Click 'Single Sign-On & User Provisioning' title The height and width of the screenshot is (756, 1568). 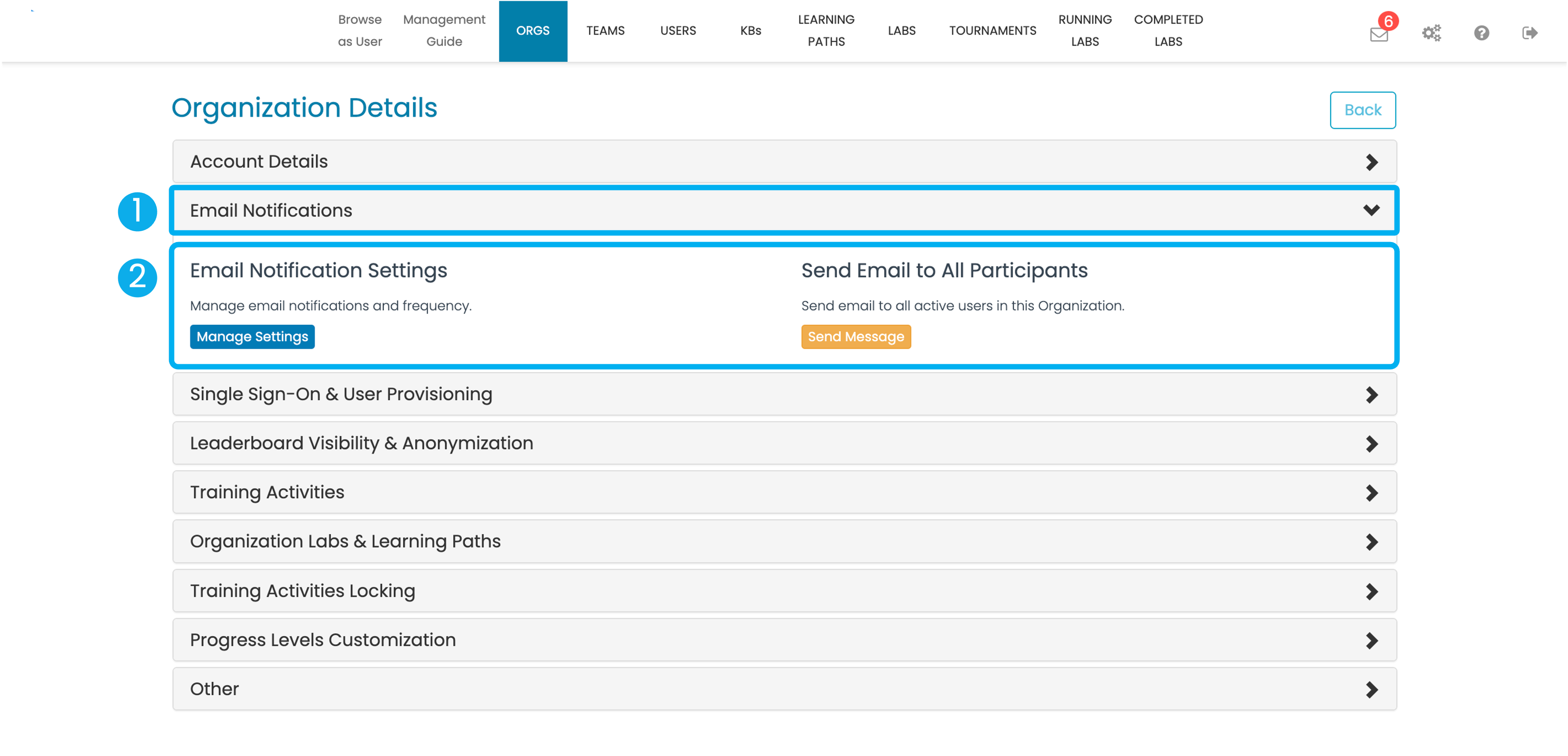point(341,395)
